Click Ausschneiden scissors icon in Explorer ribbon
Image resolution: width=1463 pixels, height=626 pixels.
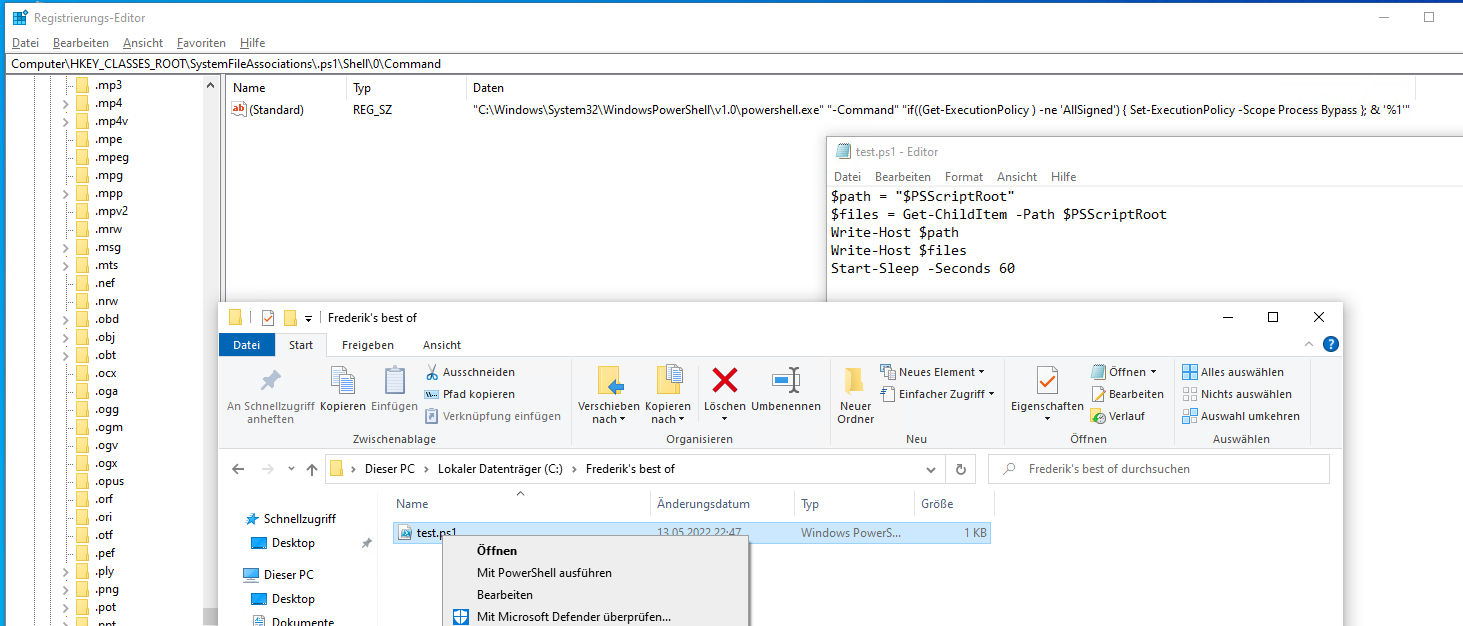[x=432, y=372]
